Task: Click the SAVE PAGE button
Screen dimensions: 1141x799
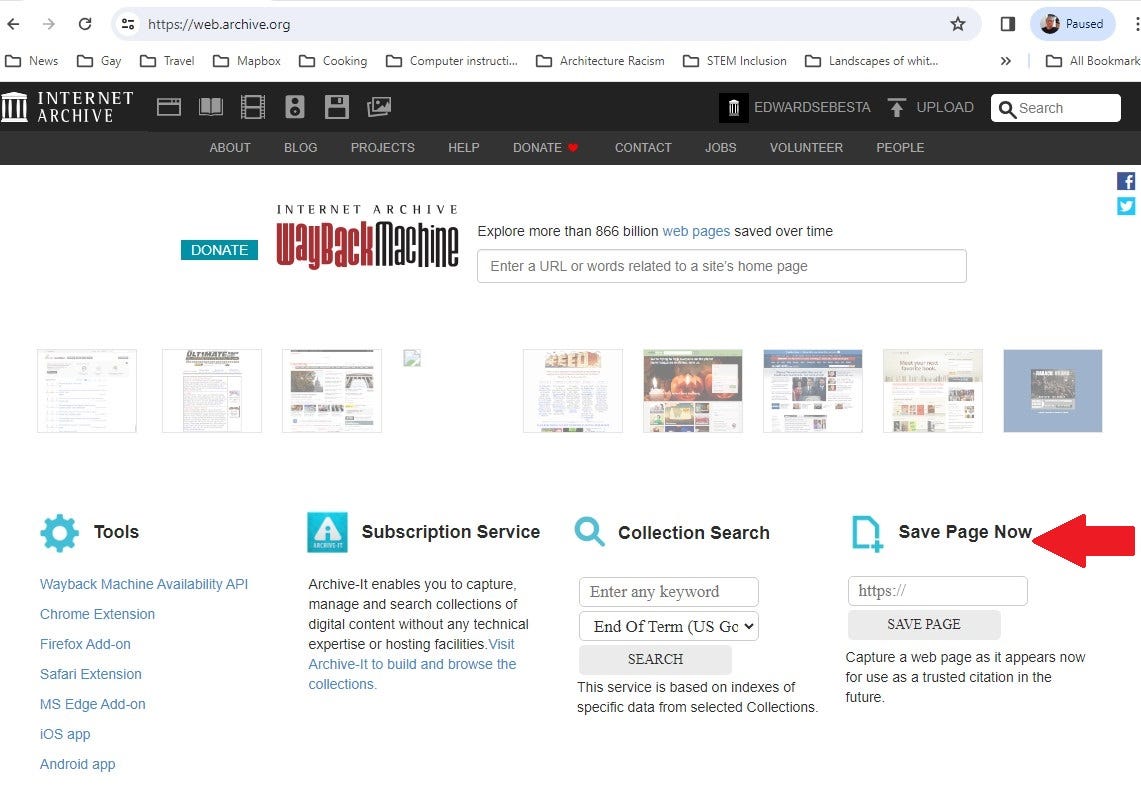Action: [x=924, y=624]
